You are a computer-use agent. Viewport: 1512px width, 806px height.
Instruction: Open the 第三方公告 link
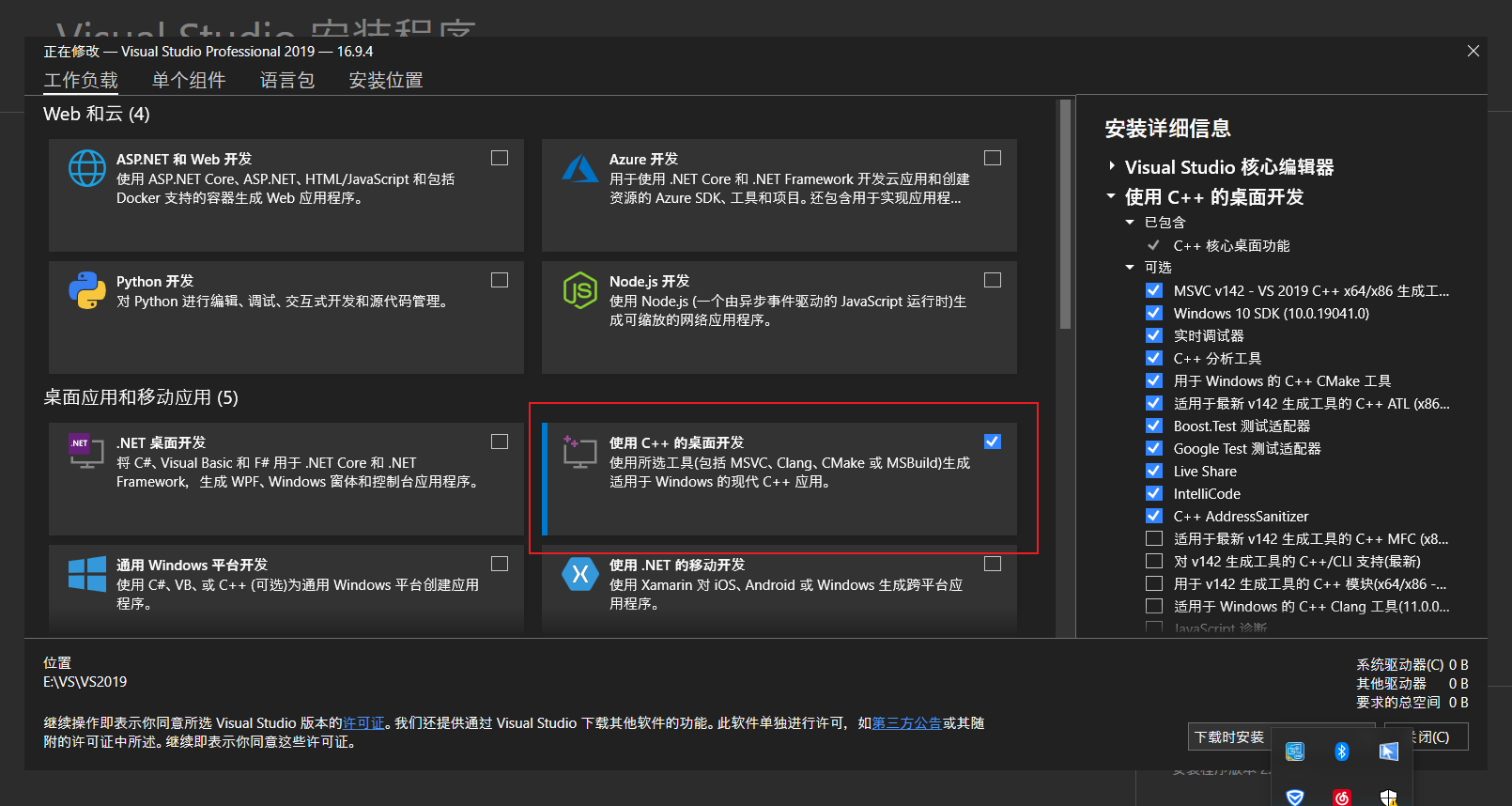pos(906,723)
